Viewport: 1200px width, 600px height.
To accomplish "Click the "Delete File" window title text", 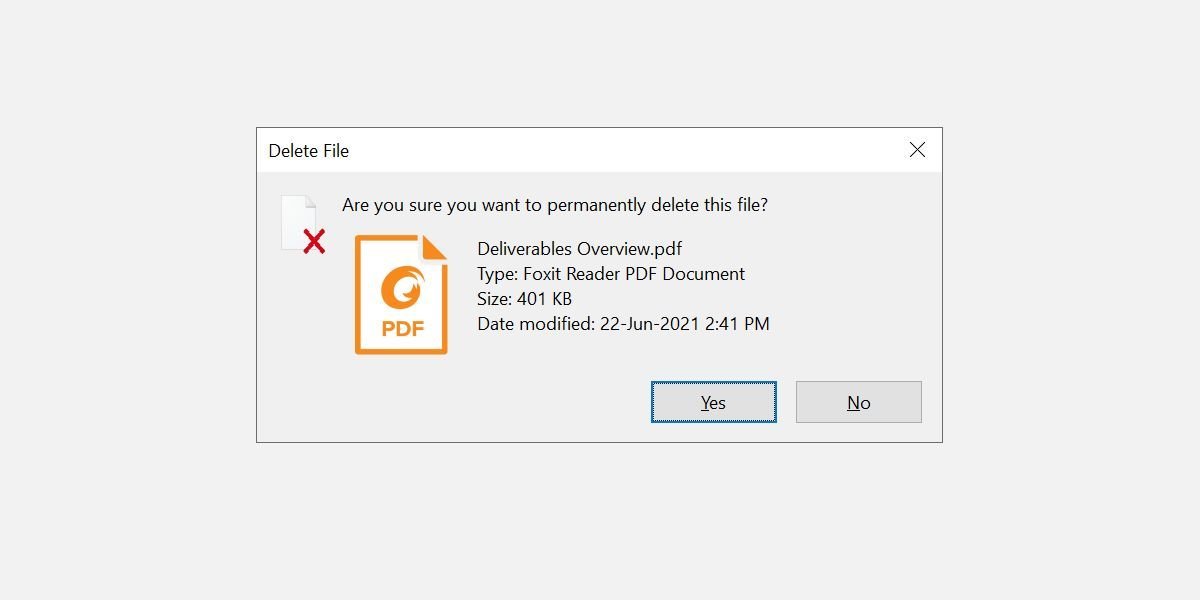I will (308, 151).
